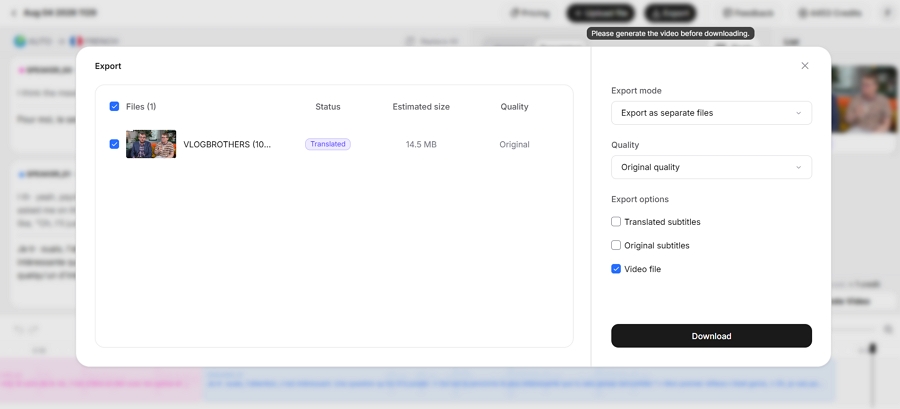Click the Download button

(711, 336)
